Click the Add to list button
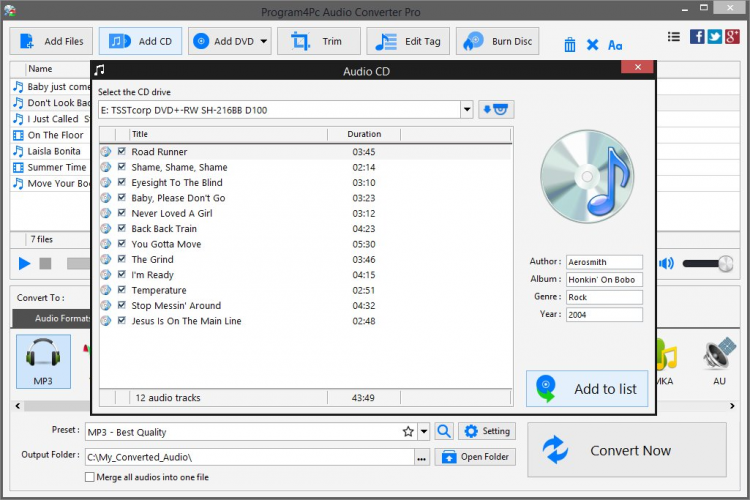 [x=587, y=389]
